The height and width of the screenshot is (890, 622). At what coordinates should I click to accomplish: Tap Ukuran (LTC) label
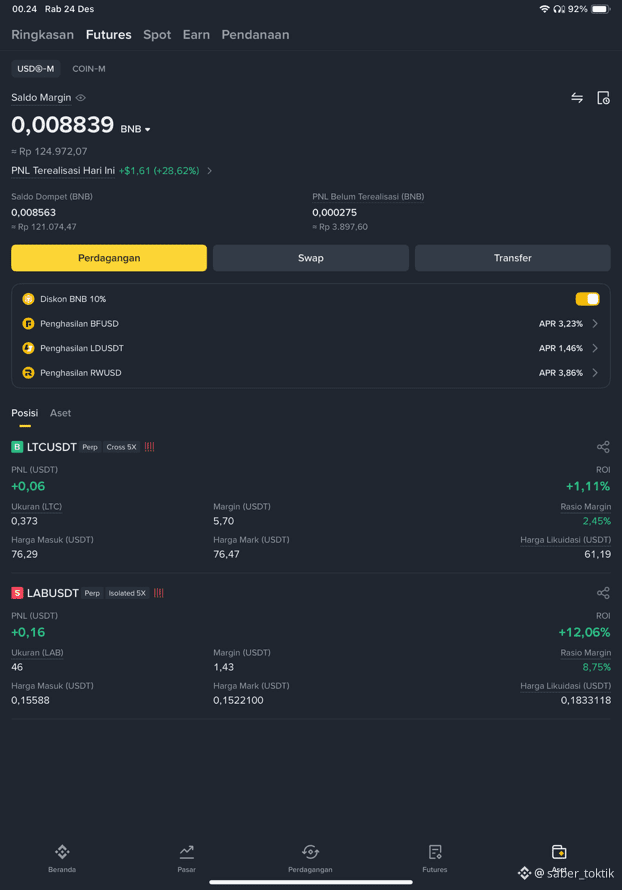(x=36, y=507)
